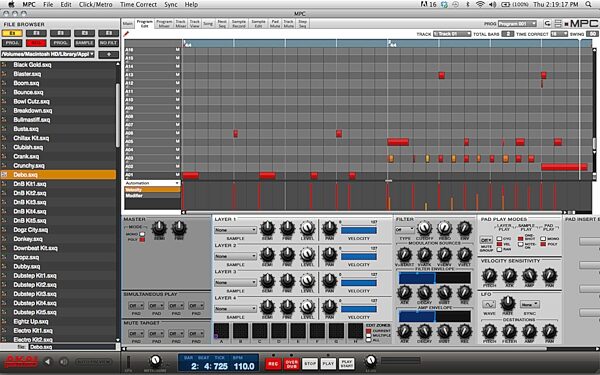Check Layer Play CYC option
600x375 pixels.
coord(499,238)
